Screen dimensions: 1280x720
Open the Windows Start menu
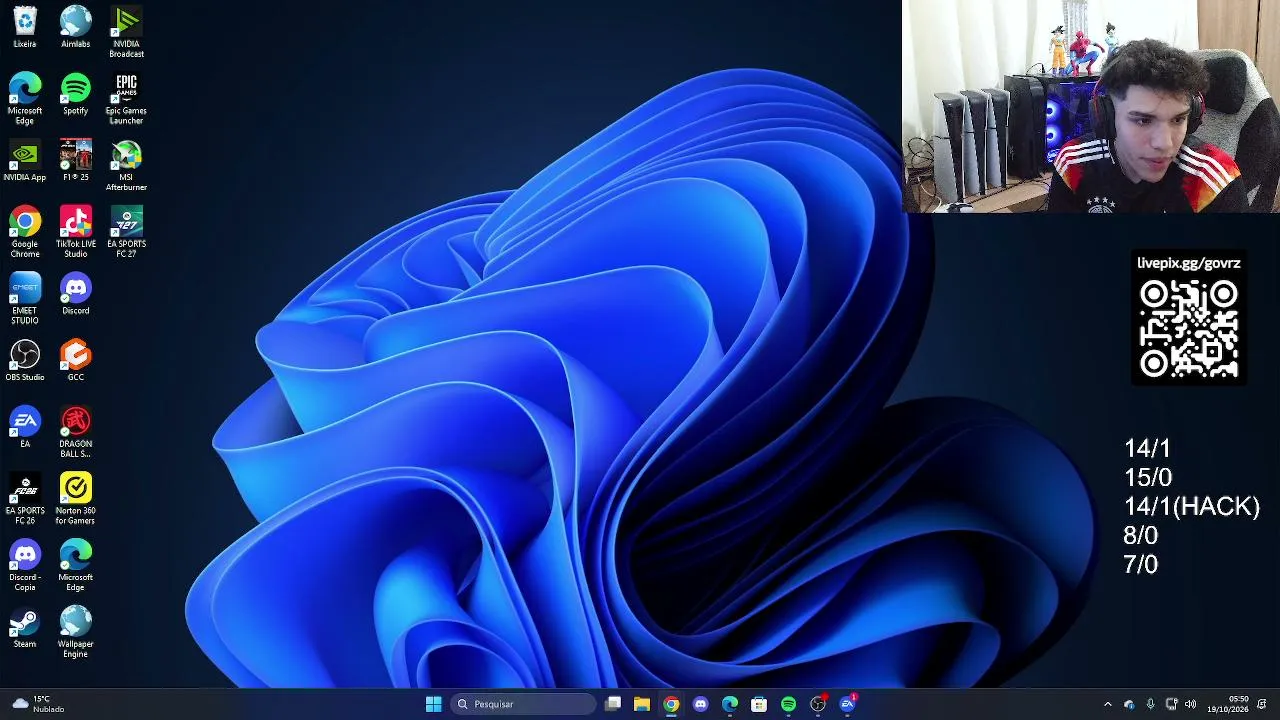coord(433,704)
